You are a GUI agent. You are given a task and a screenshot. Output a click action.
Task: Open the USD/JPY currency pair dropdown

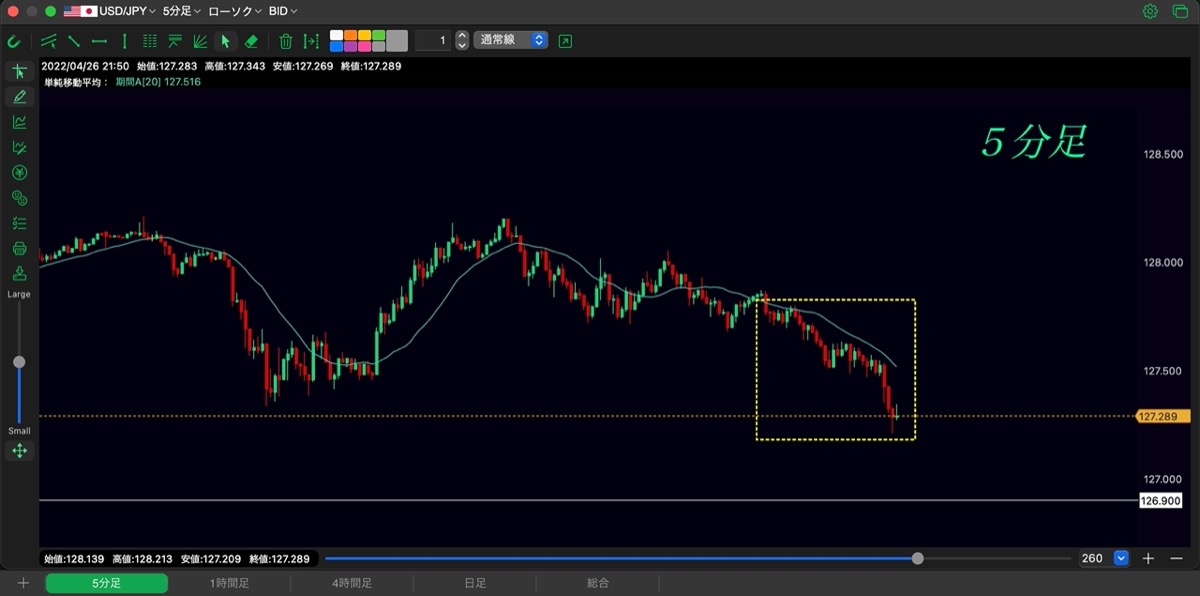[x=110, y=11]
